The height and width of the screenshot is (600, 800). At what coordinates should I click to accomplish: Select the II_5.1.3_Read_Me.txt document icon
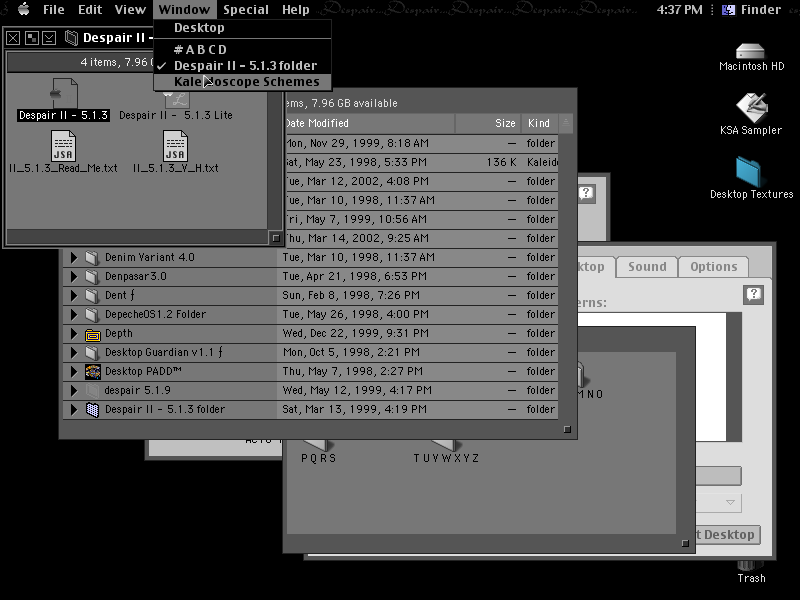(63, 146)
